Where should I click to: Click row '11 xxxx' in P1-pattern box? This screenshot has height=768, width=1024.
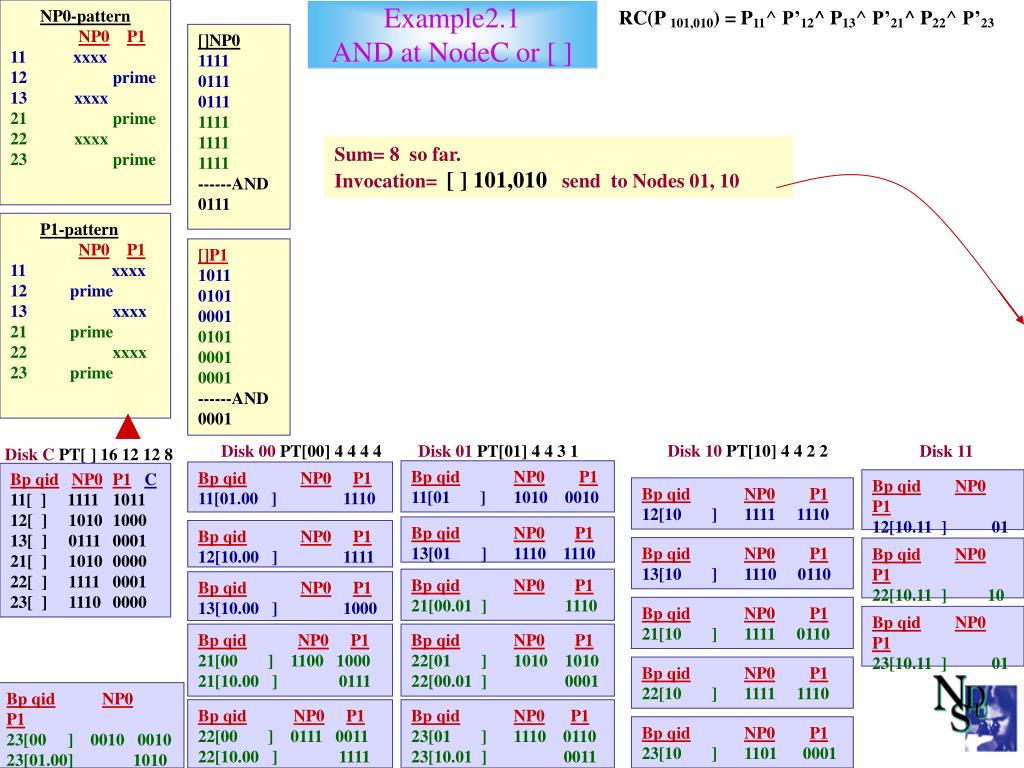click(x=78, y=270)
